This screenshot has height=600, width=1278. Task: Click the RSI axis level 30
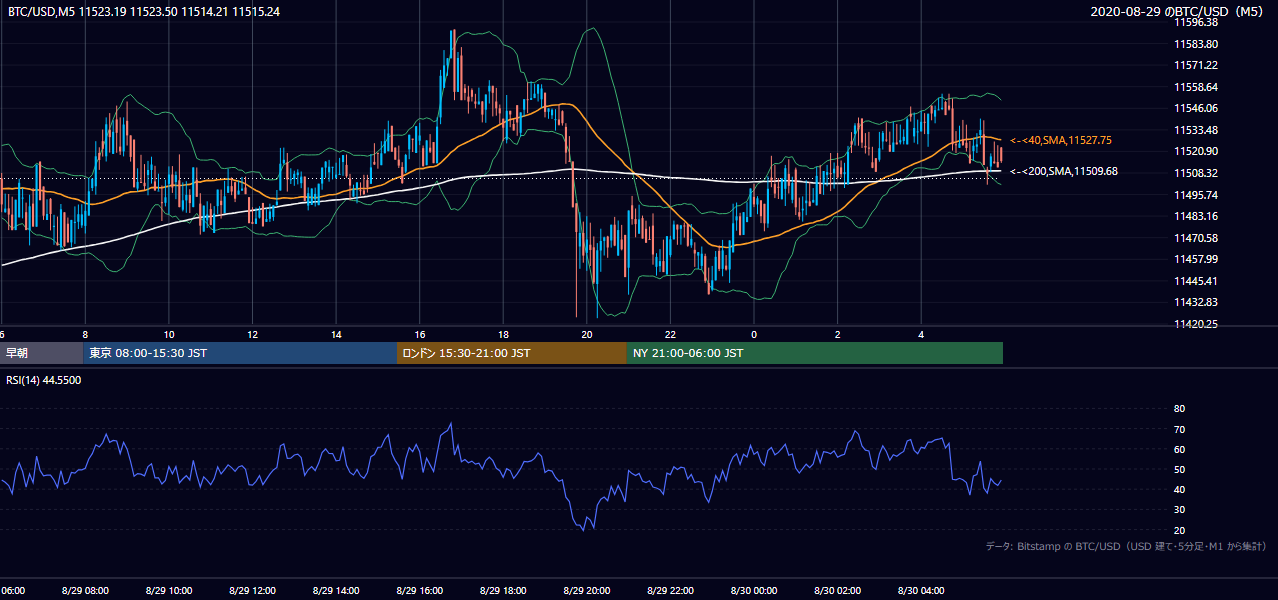pyautogui.click(x=1179, y=510)
